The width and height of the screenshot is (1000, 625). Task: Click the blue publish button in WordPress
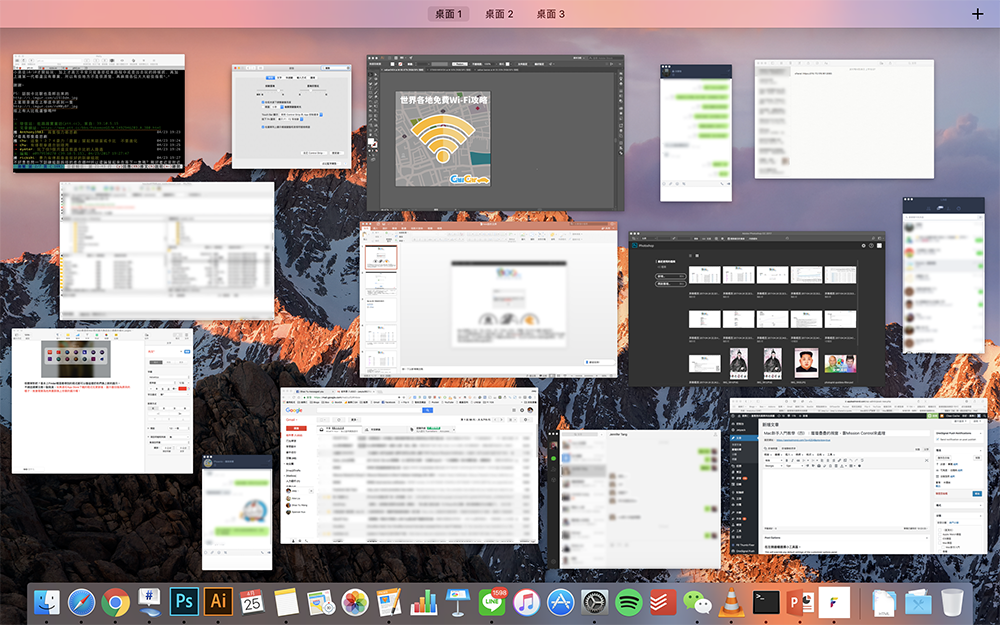976,494
